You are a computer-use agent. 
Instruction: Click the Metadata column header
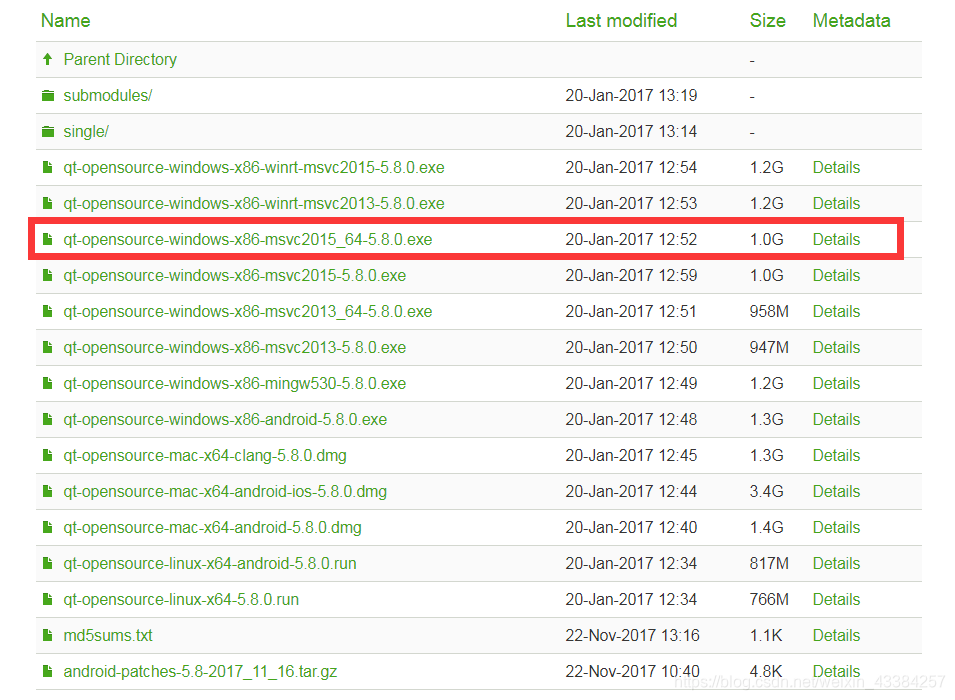point(851,21)
